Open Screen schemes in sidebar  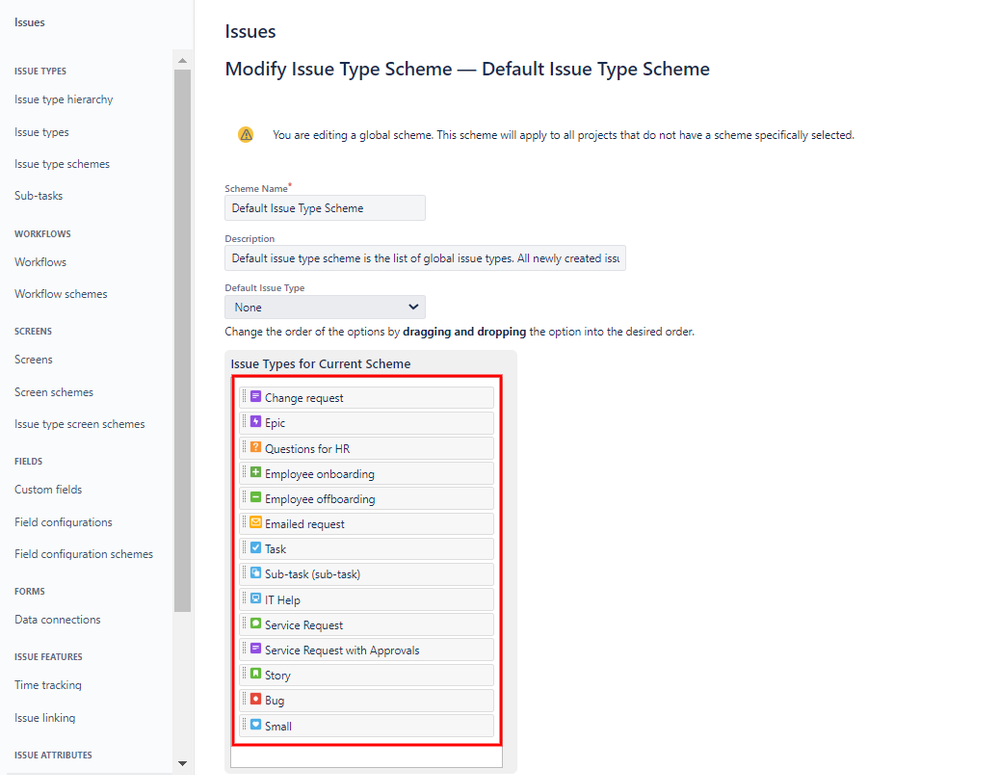click(x=54, y=392)
